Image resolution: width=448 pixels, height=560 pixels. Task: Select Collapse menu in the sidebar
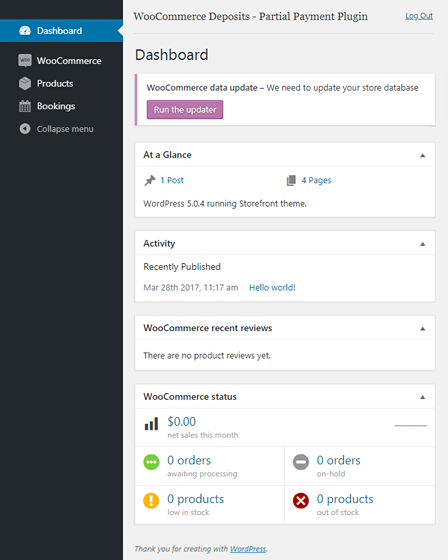pyautogui.click(x=61, y=129)
